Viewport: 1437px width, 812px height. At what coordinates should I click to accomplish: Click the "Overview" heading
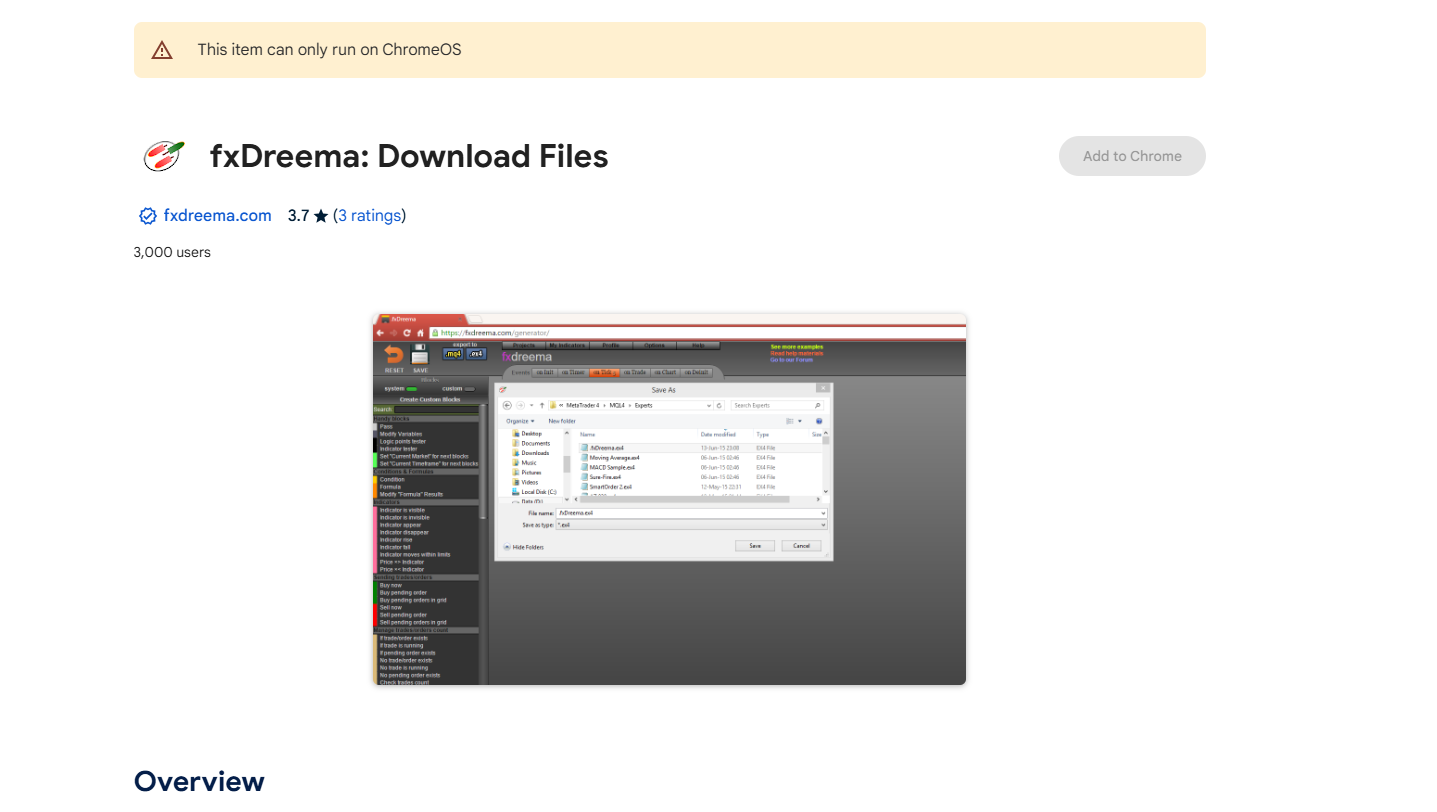[x=199, y=781]
